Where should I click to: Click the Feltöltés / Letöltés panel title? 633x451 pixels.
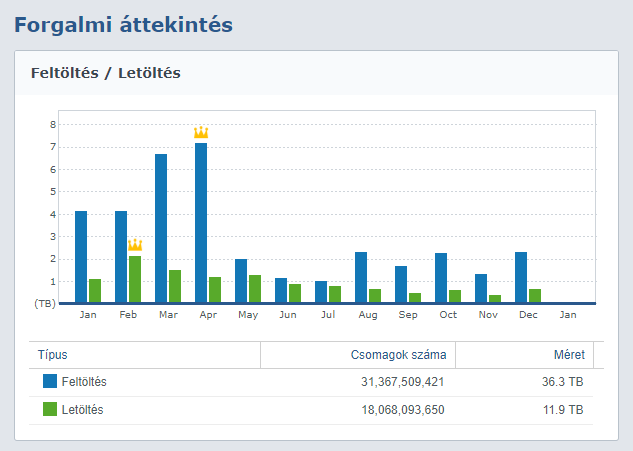pyautogui.click(x=106, y=73)
